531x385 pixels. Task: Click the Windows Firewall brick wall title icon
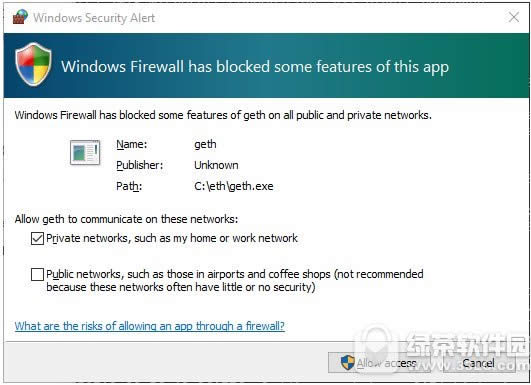tap(20, 17)
